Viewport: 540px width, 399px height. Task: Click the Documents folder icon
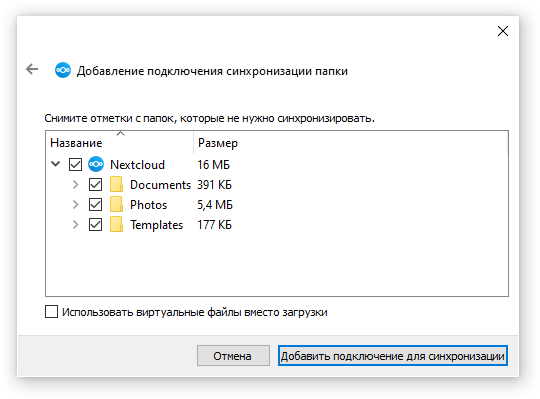[116, 185]
